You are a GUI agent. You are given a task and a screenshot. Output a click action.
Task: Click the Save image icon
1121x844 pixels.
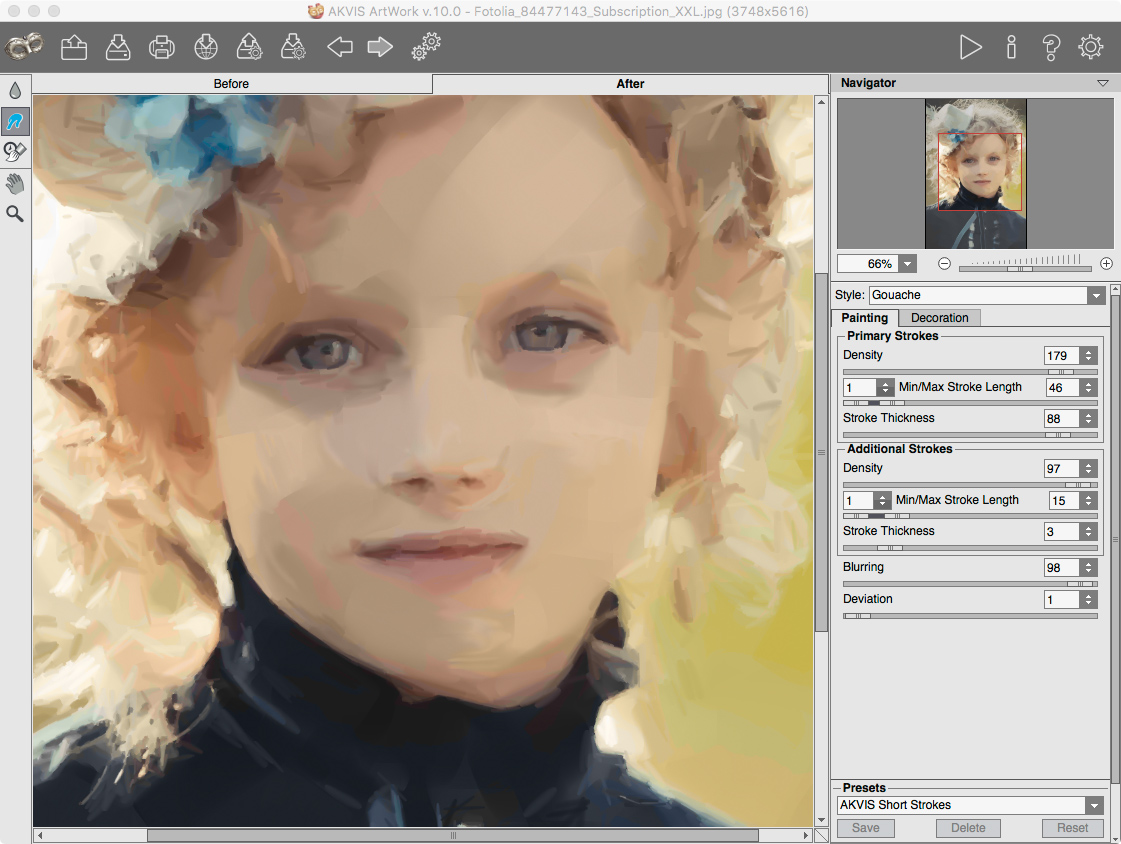[118, 48]
